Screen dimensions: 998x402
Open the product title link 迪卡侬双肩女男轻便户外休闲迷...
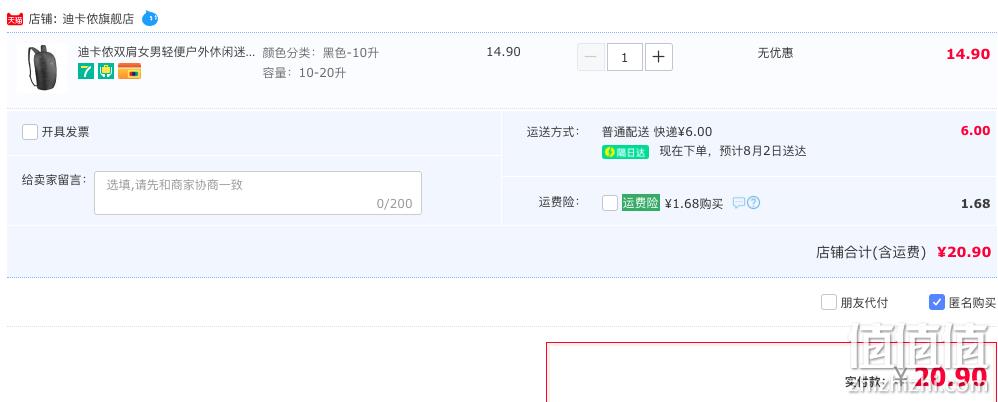click(167, 52)
